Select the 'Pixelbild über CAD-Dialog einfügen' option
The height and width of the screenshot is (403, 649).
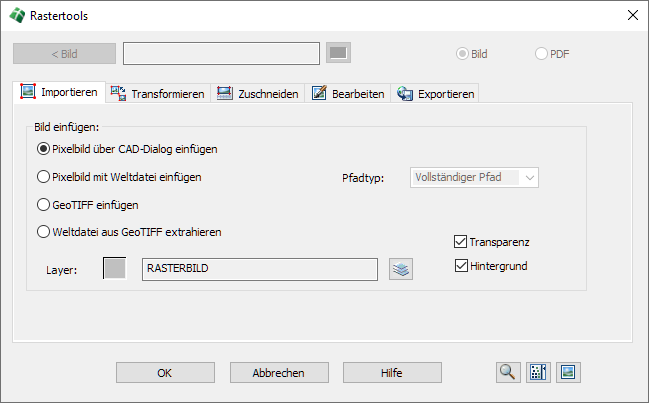point(43,149)
